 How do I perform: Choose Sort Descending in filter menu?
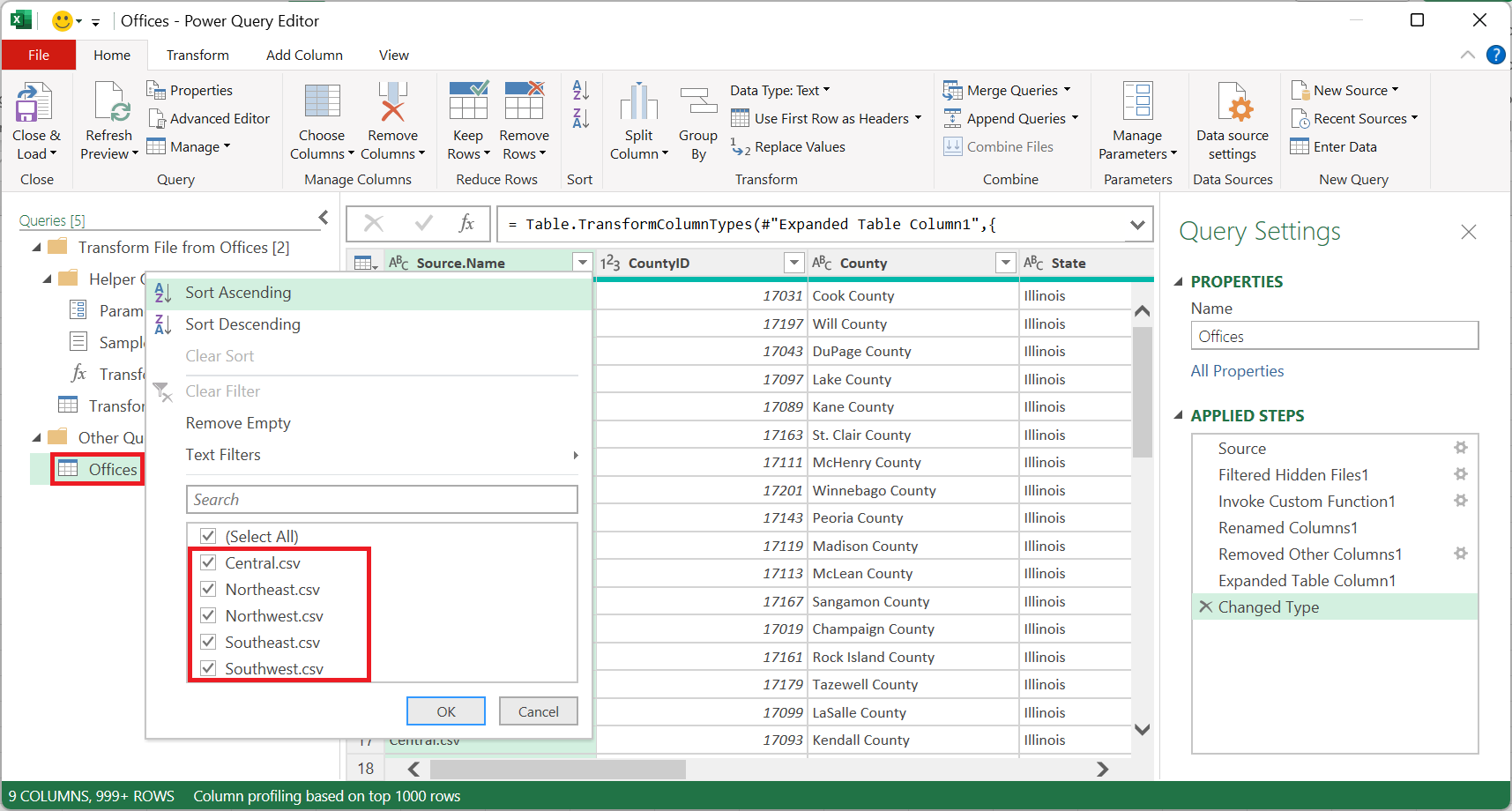pos(369,324)
